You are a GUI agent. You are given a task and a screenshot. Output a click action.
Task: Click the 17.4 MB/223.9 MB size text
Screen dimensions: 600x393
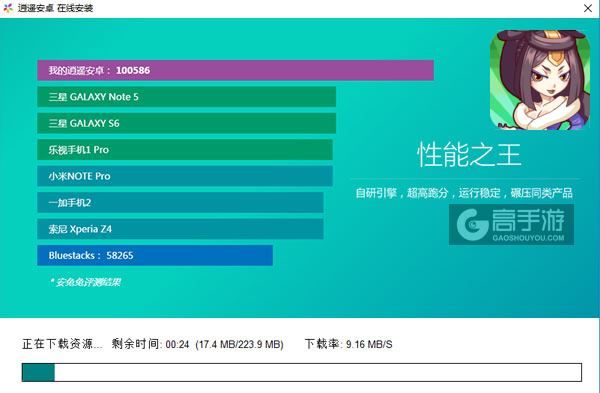pyautogui.click(x=240, y=345)
